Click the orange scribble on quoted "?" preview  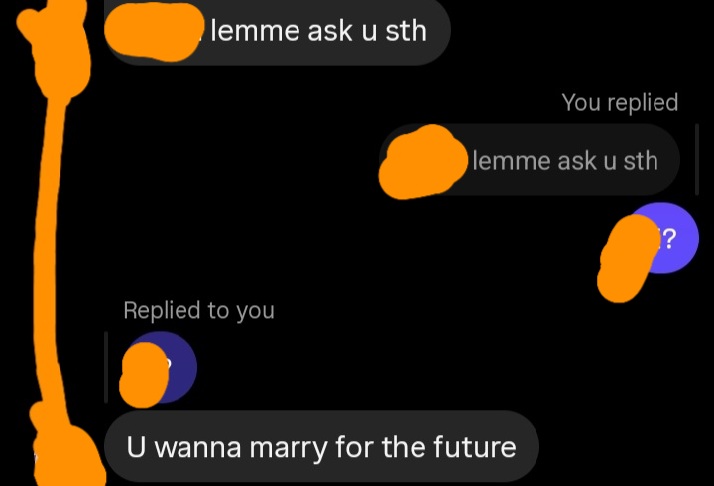click(x=144, y=375)
